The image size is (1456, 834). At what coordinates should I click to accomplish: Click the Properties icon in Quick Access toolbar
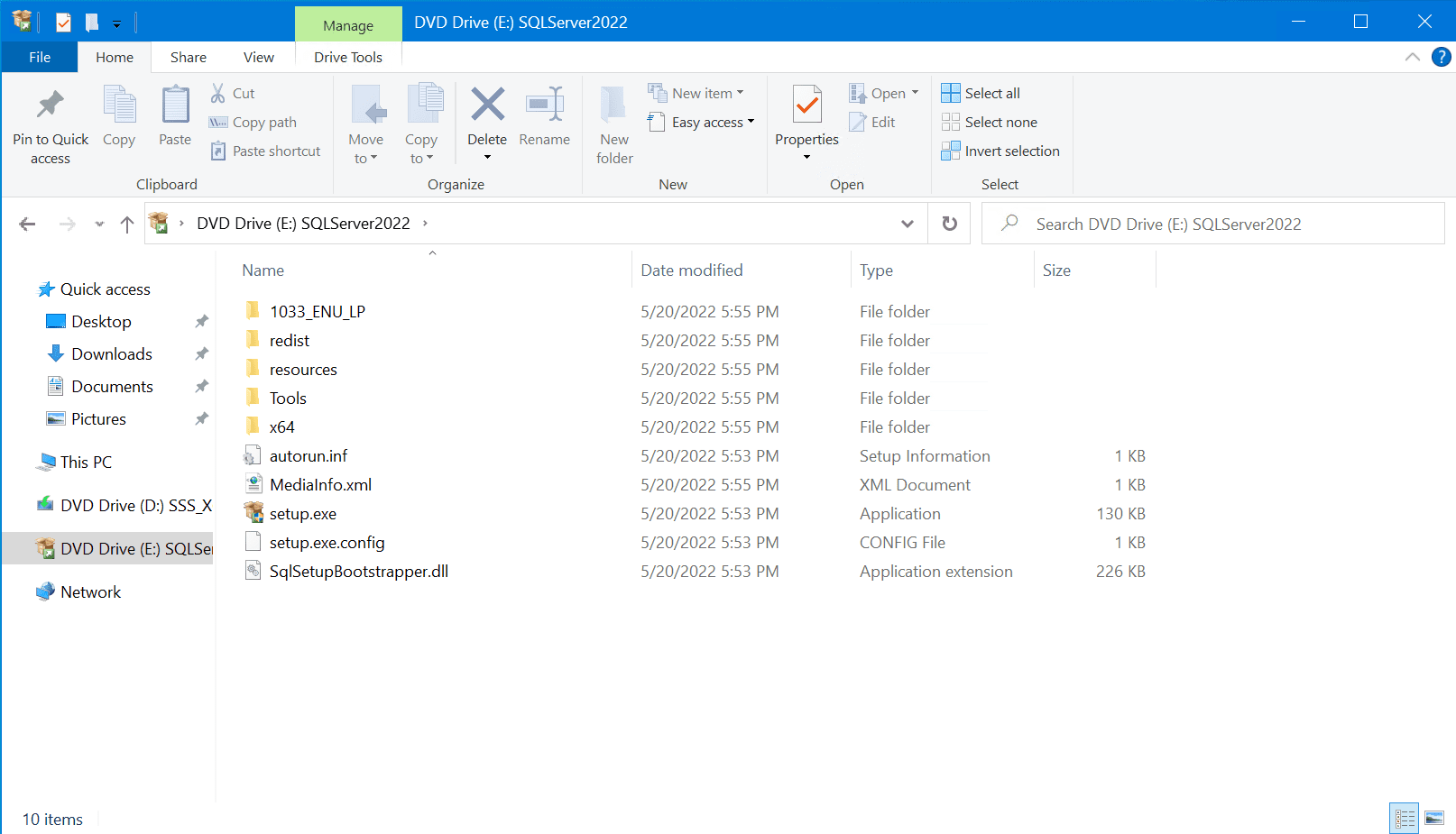63,22
